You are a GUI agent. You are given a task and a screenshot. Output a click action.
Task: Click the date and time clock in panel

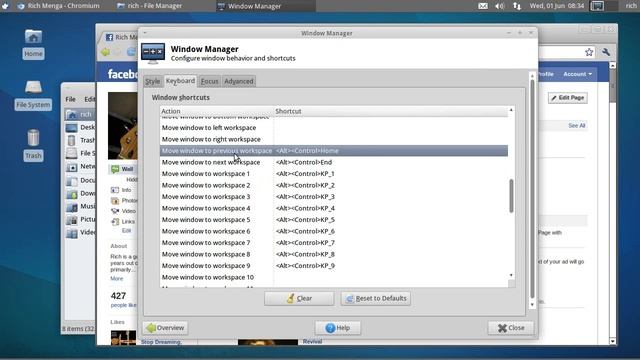pos(556,6)
